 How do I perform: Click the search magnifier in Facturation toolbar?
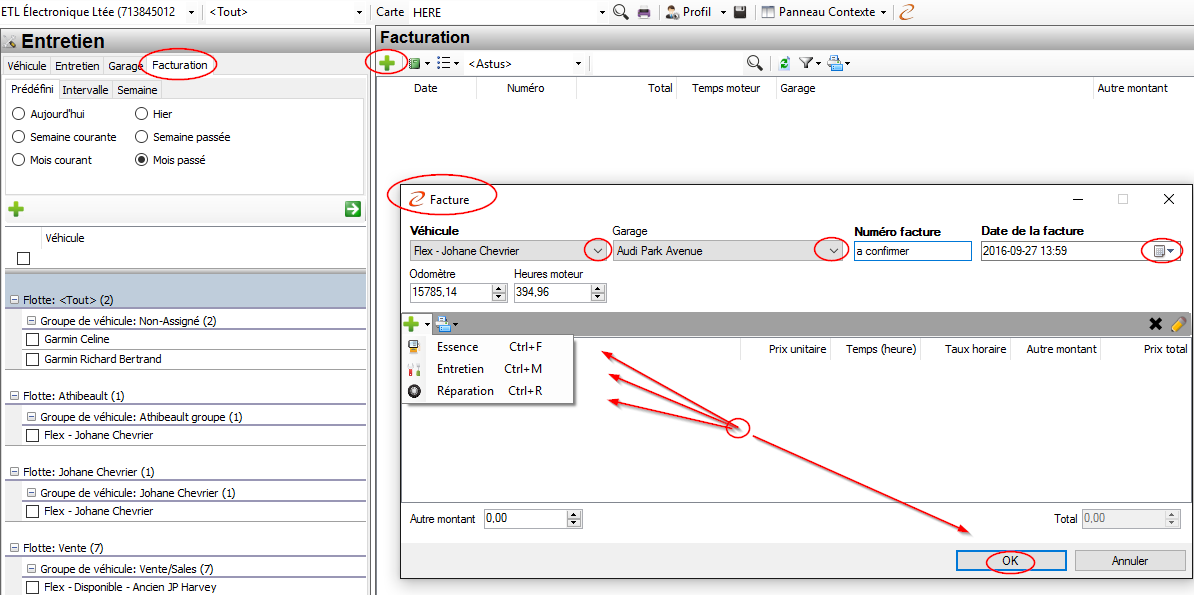click(x=754, y=63)
